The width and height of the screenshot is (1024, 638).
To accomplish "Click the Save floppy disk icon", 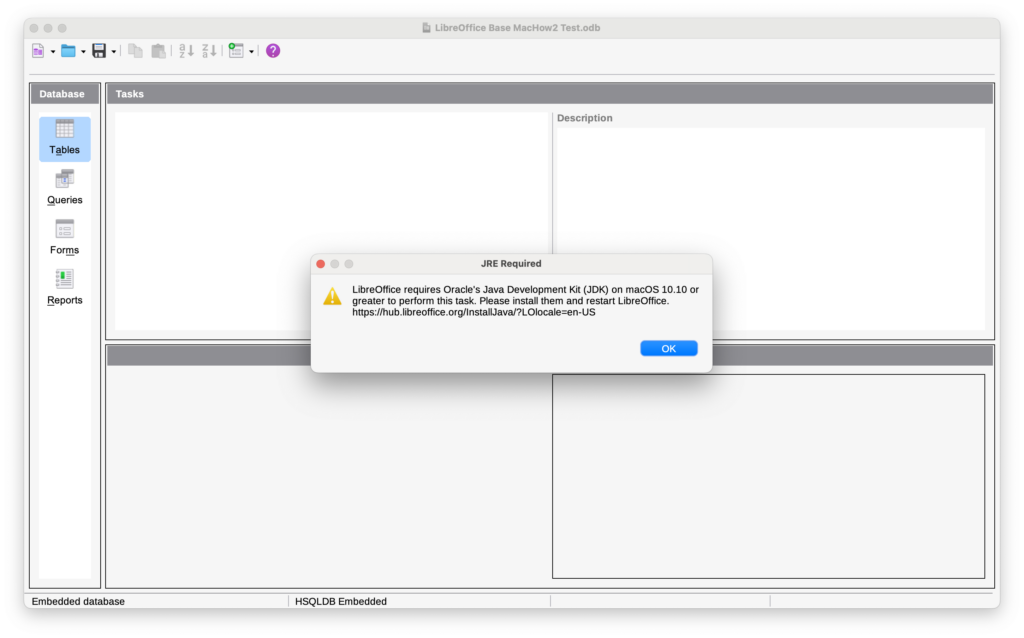I will click(99, 51).
